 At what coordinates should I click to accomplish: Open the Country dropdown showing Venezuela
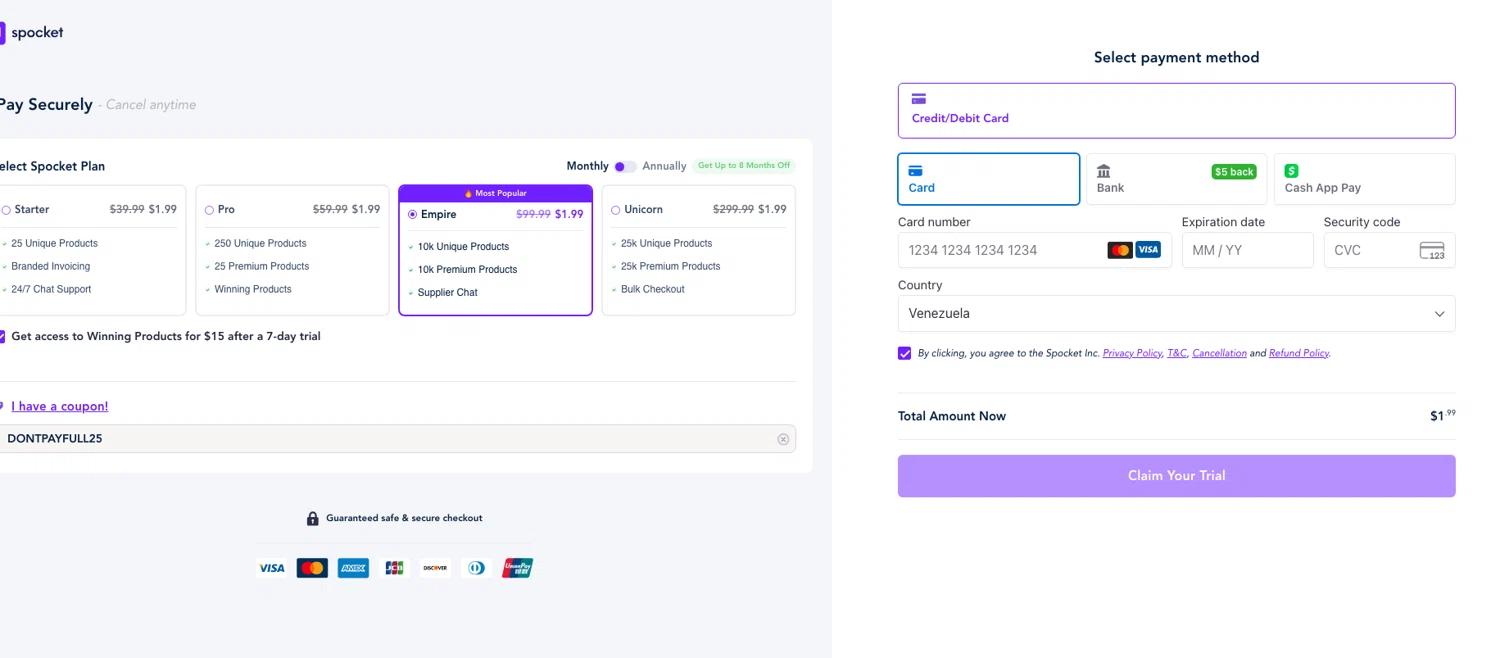tap(1176, 313)
